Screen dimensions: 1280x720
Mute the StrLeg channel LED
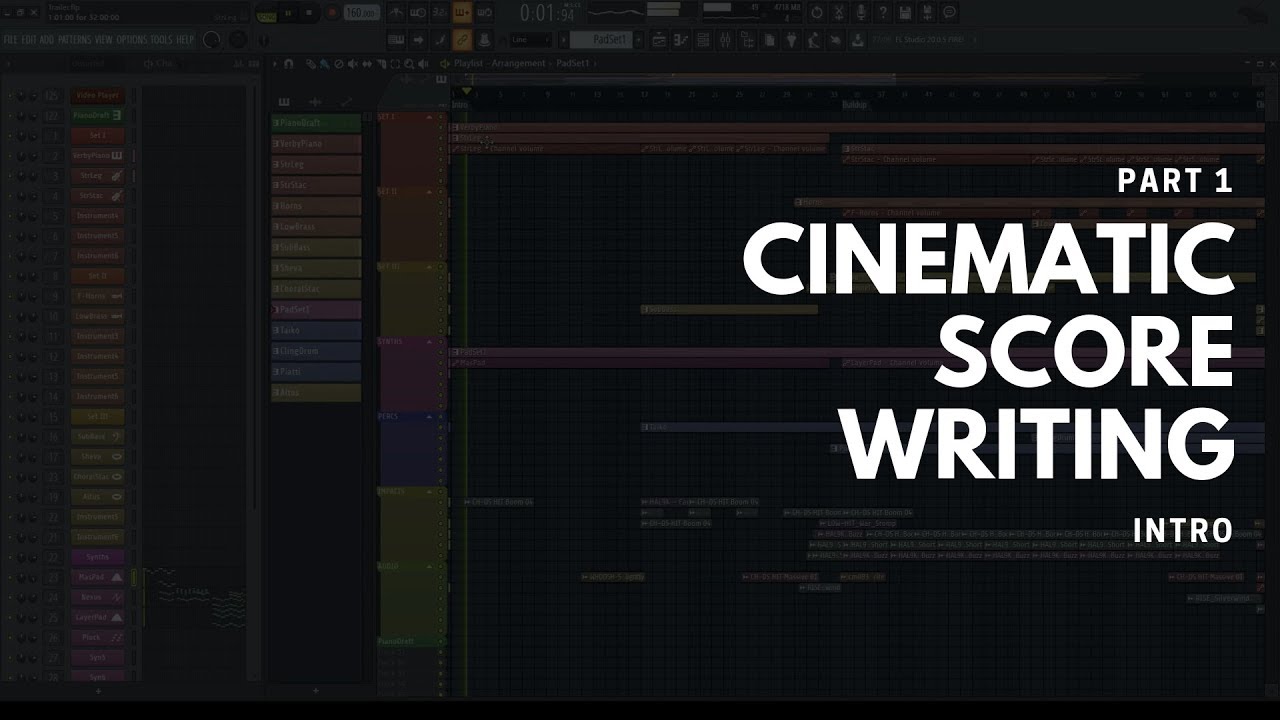(10, 176)
